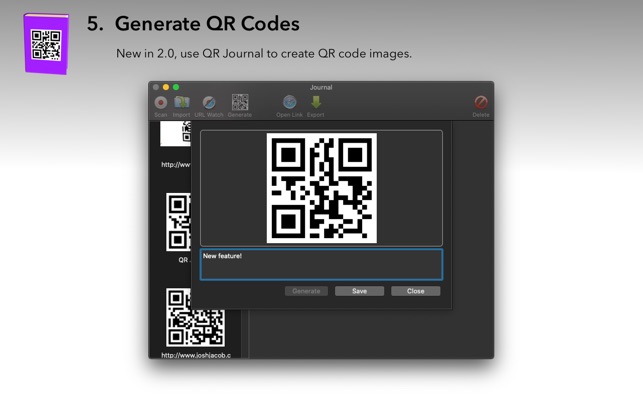Click the 'Journal' window title
Screen dimensions: 643x402
321,87
